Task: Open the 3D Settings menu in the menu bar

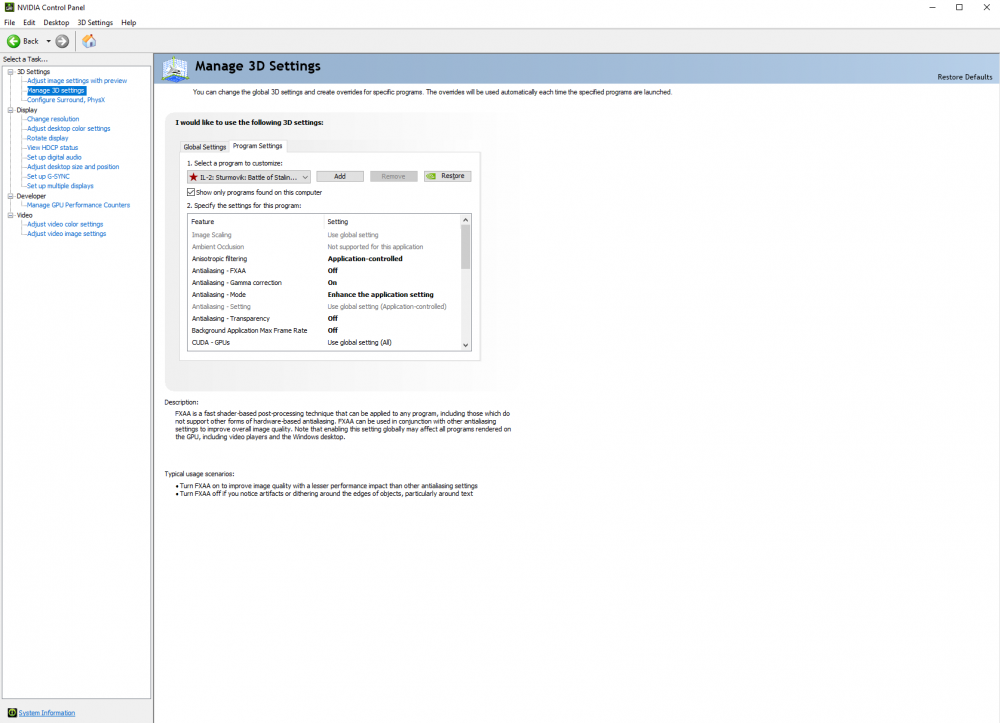Action: pyautogui.click(x=94, y=22)
